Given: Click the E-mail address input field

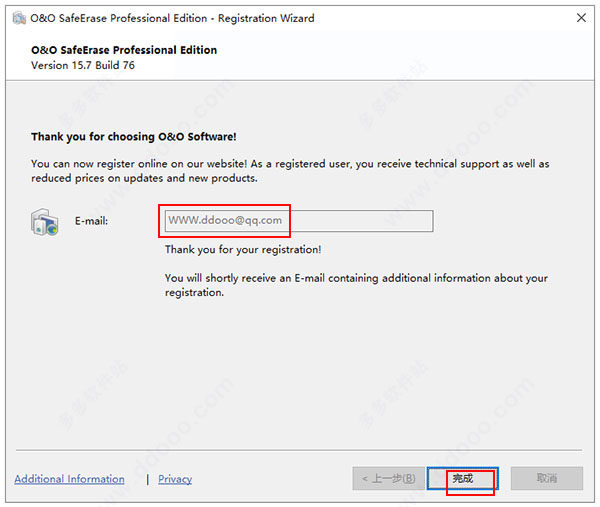Looking at the screenshot, I should point(299,221).
